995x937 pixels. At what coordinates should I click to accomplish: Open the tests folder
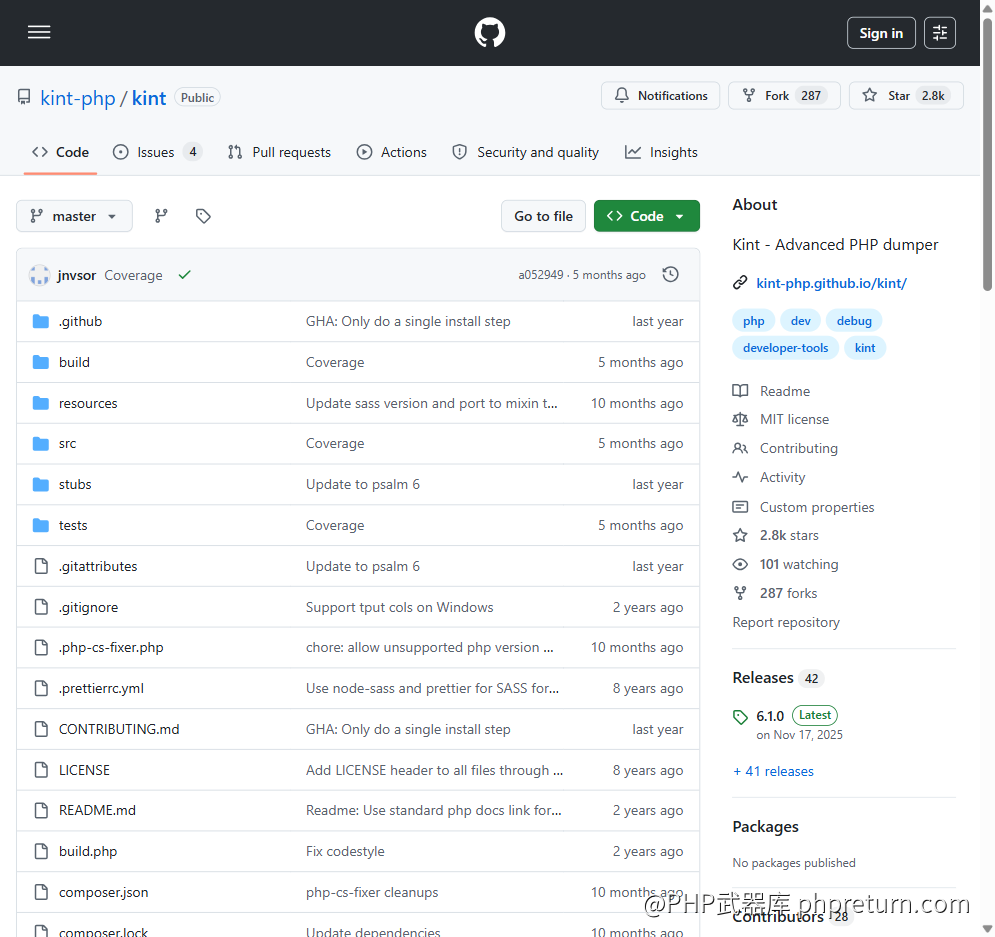point(73,525)
